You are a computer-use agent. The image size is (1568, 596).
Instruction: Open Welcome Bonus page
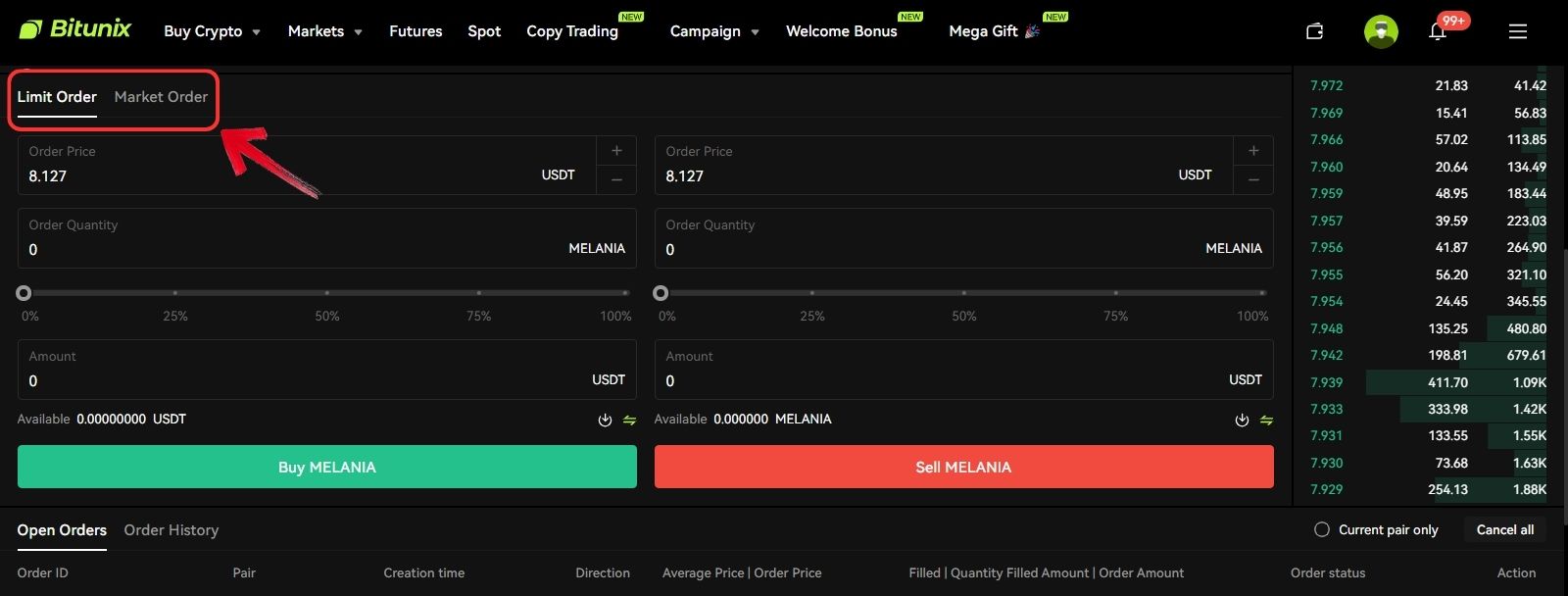[842, 31]
